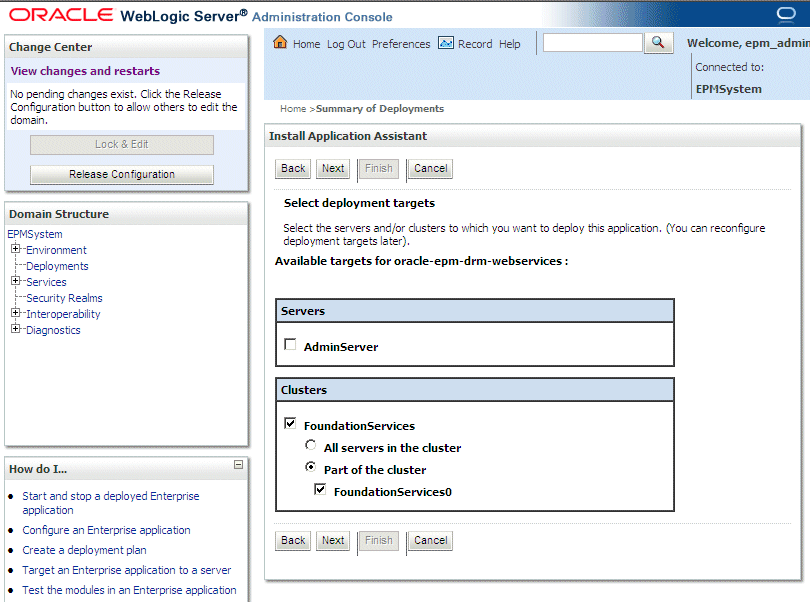The width and height of the screenshot is (810, 602).
Task: Open Help from the toolbar
Action: pos(509,44)
